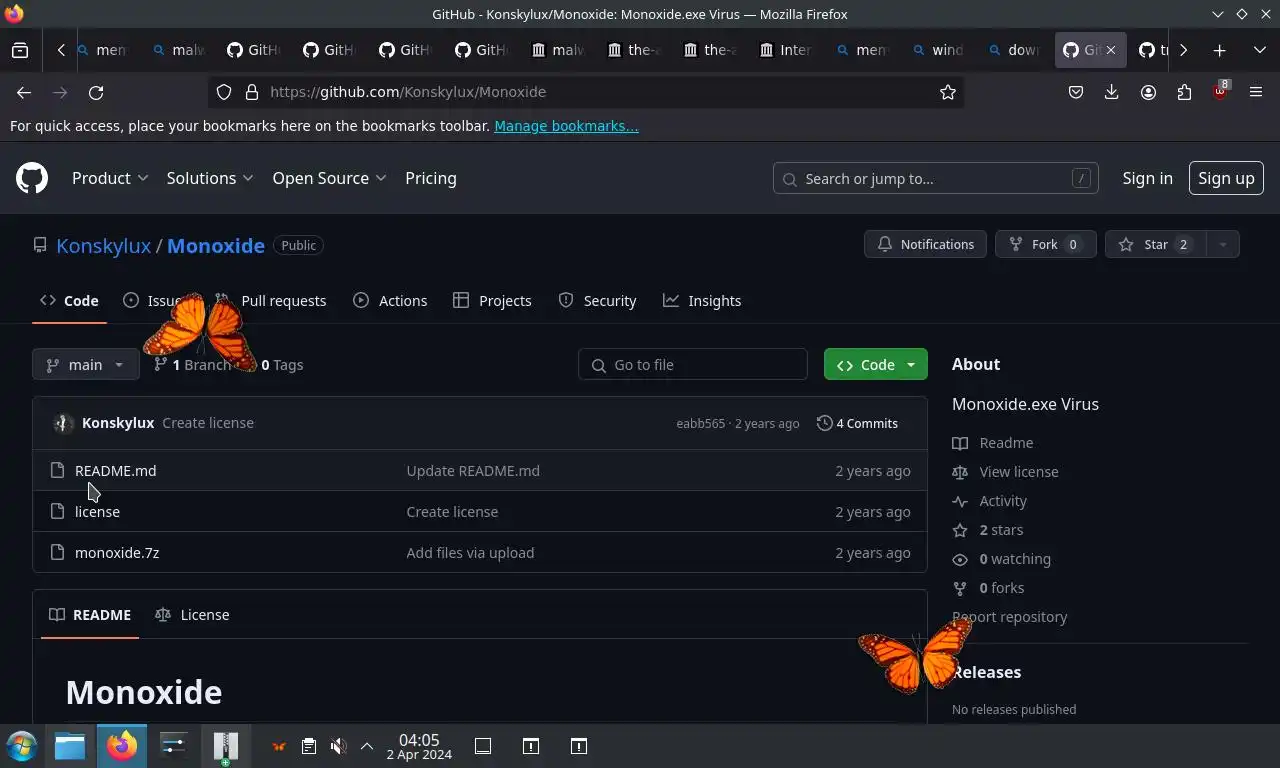This screenshot has height=768, width=1280.
Task: Open the archive manager taskbar icon
Action: pos(226,746)
